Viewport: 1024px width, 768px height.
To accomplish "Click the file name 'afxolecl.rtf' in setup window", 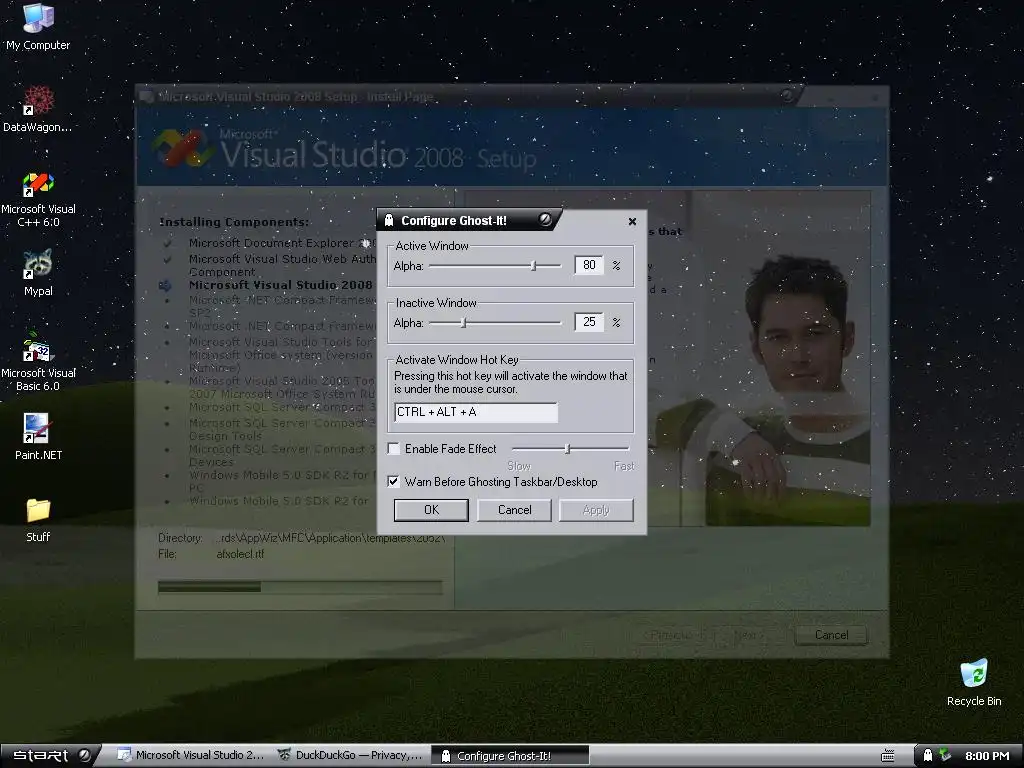I will pos(240,554).
